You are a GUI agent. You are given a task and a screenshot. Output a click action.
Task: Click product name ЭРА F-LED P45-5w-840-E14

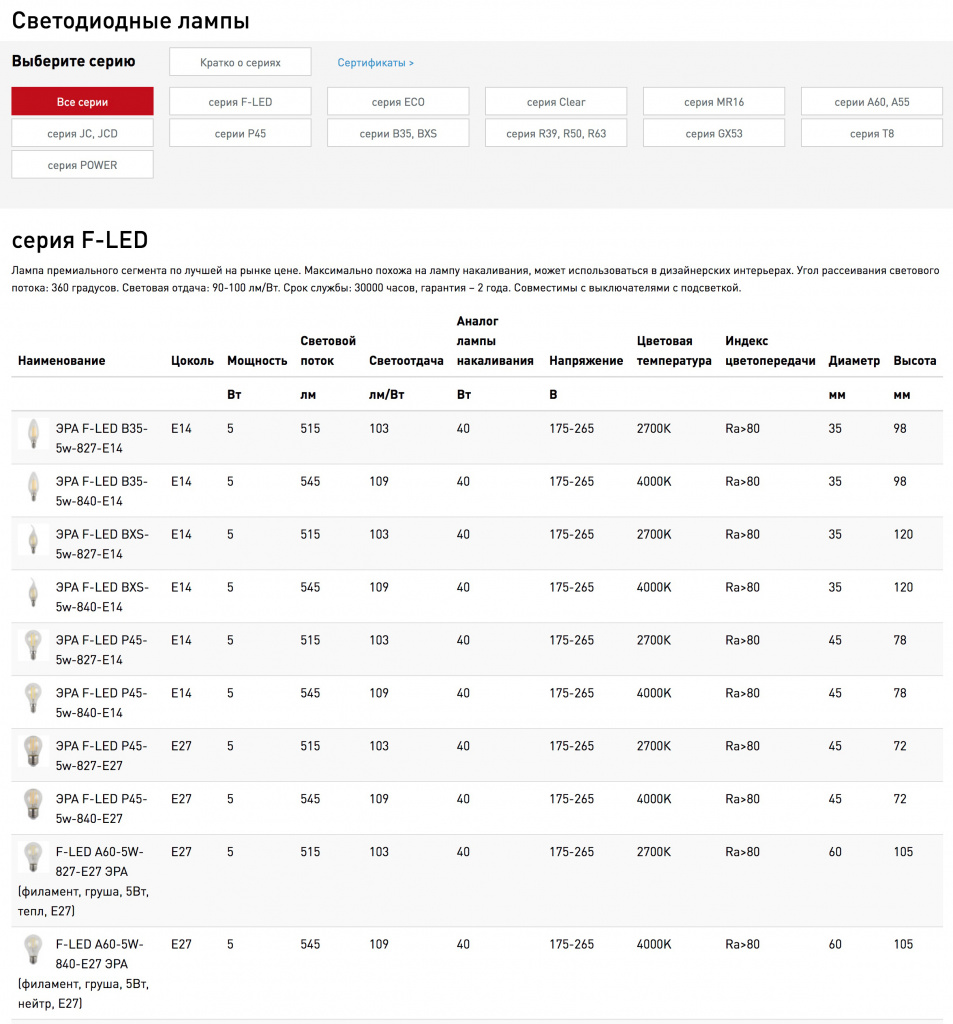[102, 703]
